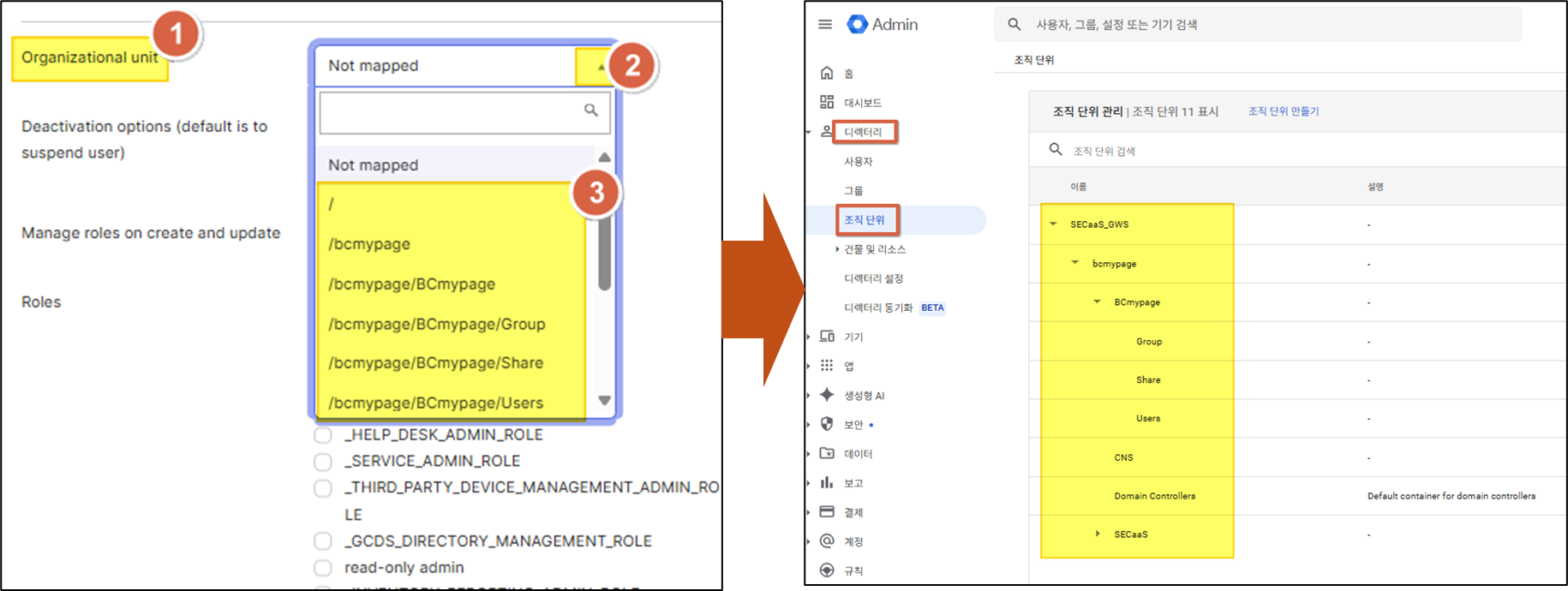Screen dimensions: 1568x591
Task: Enable the read-only admin role checkbox
Action: pos(323,568)
